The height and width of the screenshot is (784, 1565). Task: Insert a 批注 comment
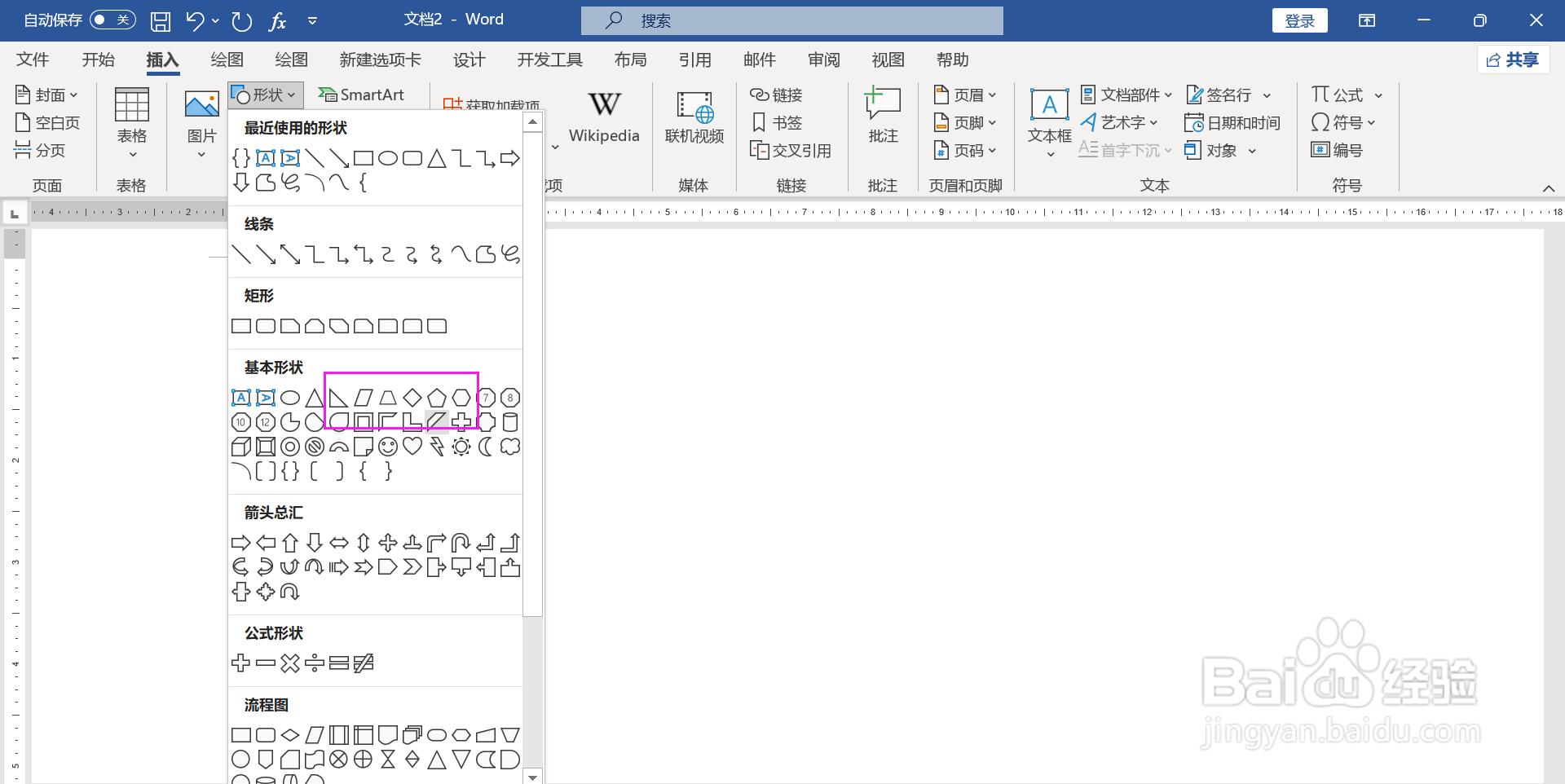click(x=883, y=117)
